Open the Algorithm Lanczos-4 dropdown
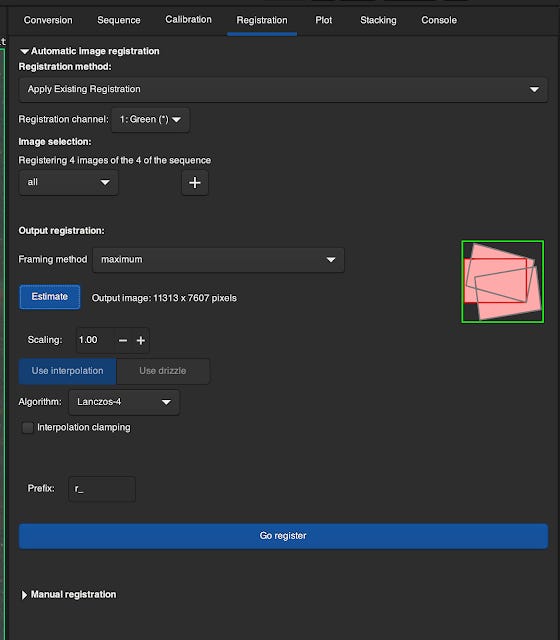The width and height of the screenshot is (560, 640). click(x=124, y=402)
